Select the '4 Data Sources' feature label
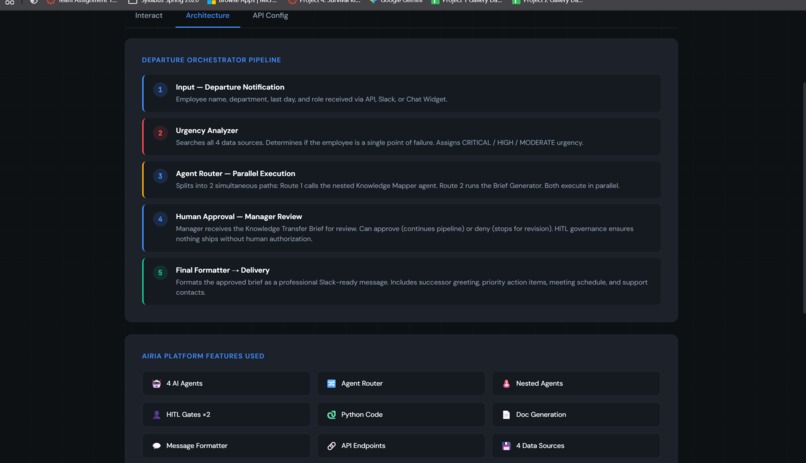 click(x=540, y=446)
